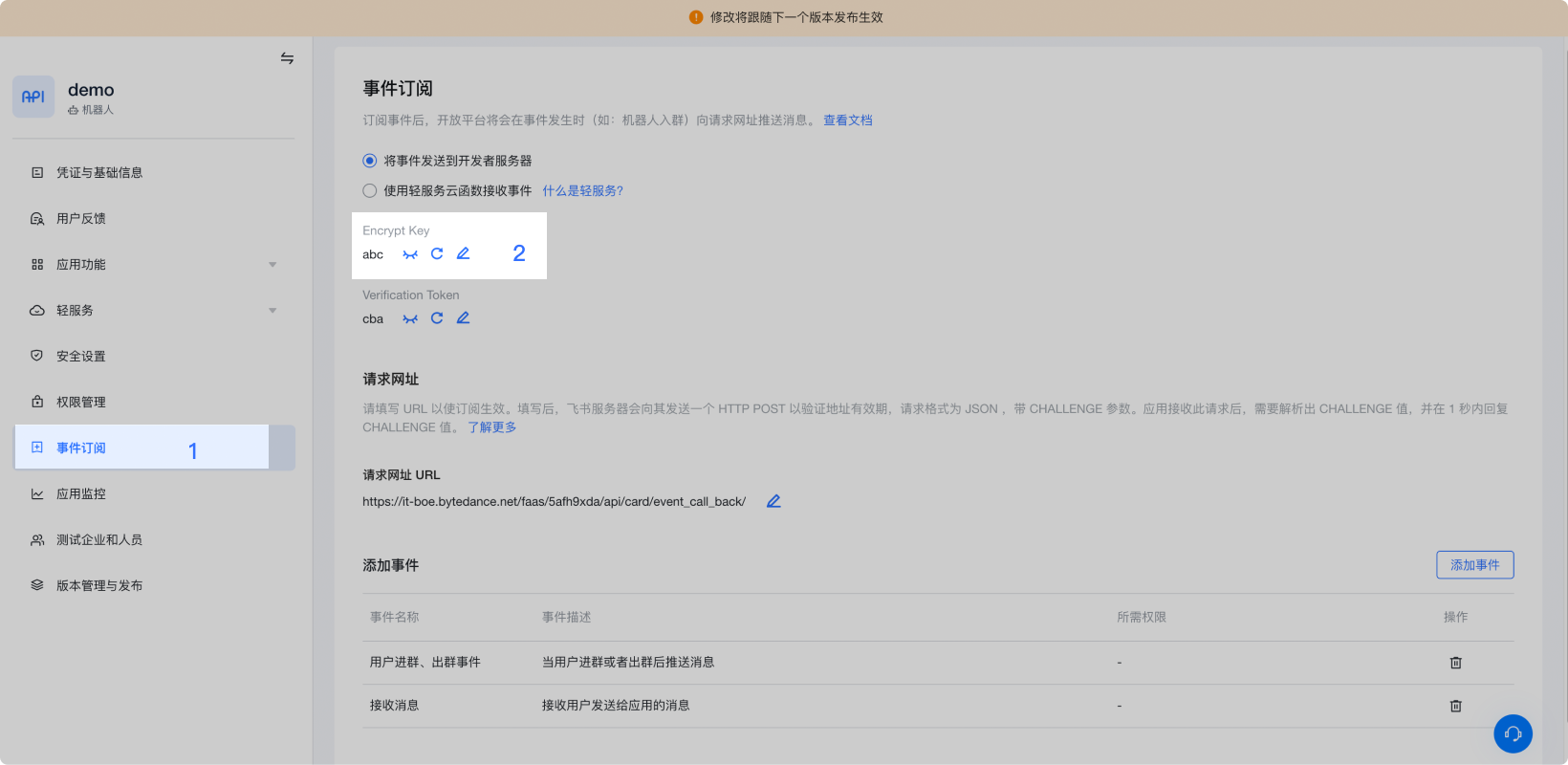
Task: Expand the 应用功能 menu arrow
Action: coord(272,265)
